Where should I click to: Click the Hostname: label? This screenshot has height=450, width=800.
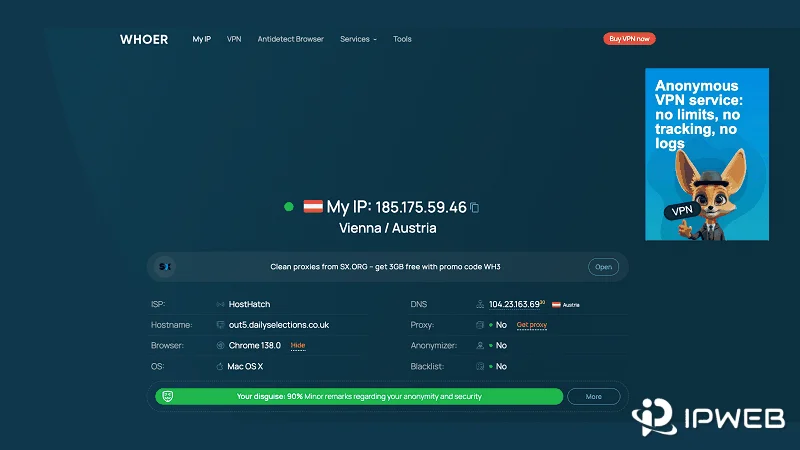point(171,325)
